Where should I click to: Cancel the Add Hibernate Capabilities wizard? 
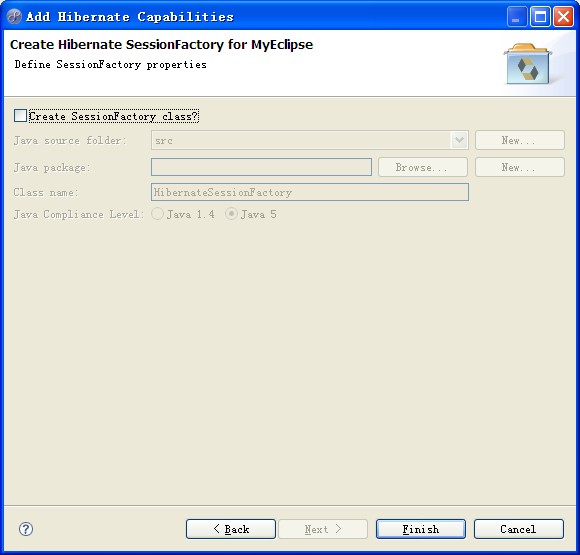[519, 529]
